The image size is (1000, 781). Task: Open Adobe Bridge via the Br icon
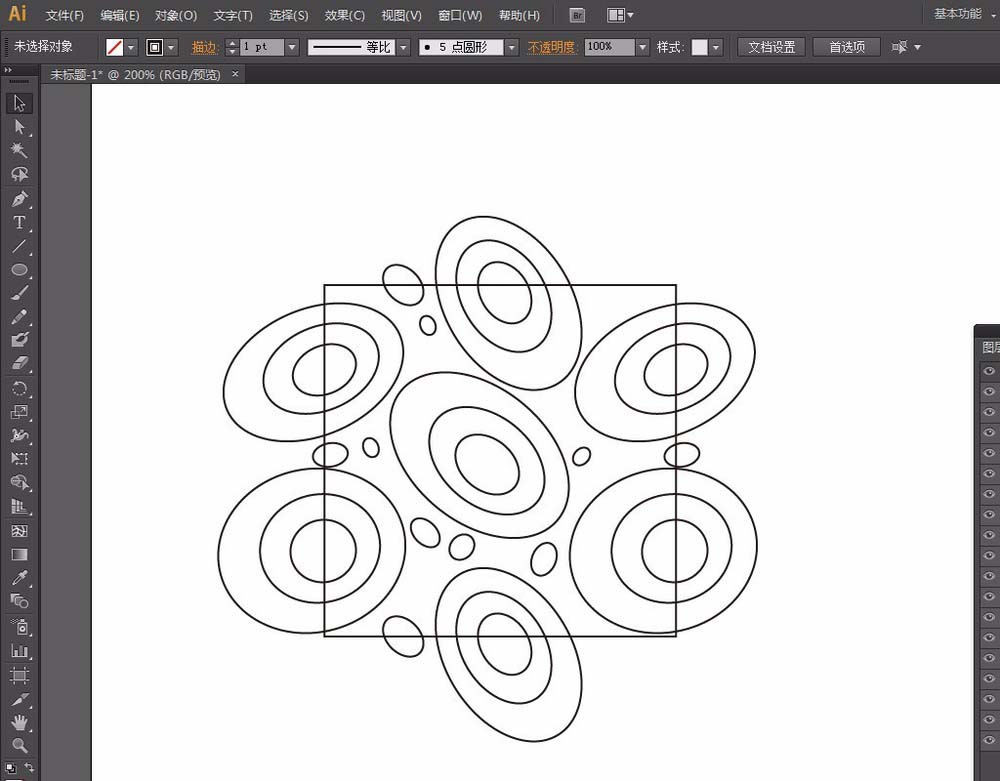point(577,15)
